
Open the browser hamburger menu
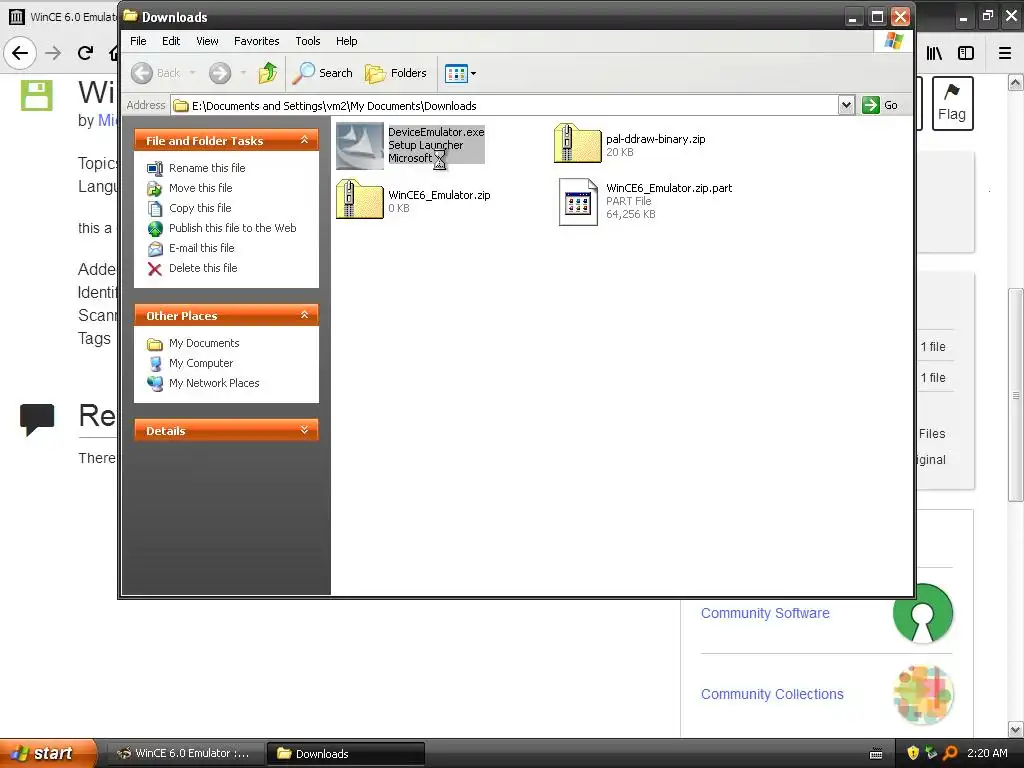pyautogui.click(x=1005, y=53)
